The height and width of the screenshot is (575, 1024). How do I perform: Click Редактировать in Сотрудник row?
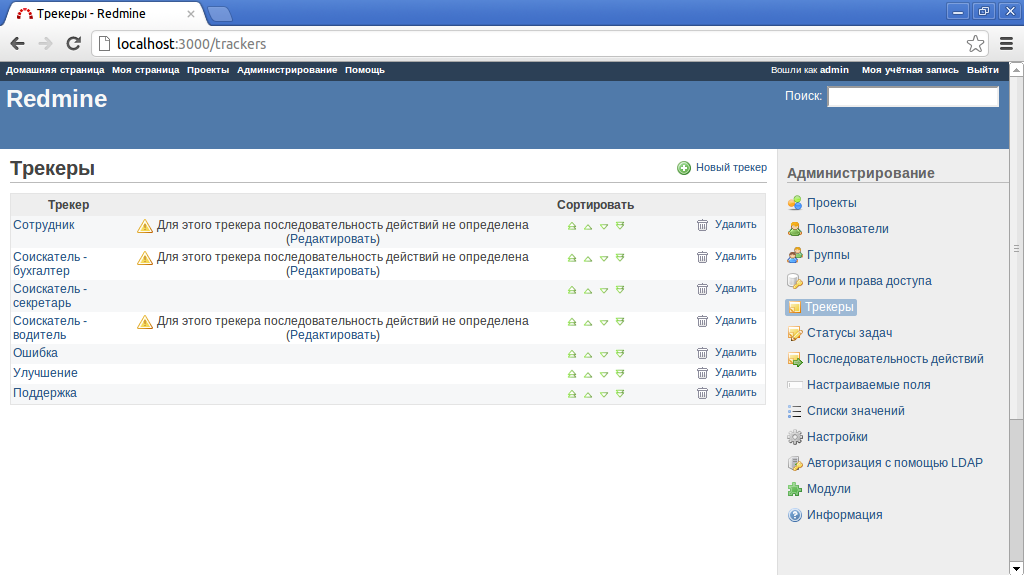pyautogui.click(x=333, y=239)
